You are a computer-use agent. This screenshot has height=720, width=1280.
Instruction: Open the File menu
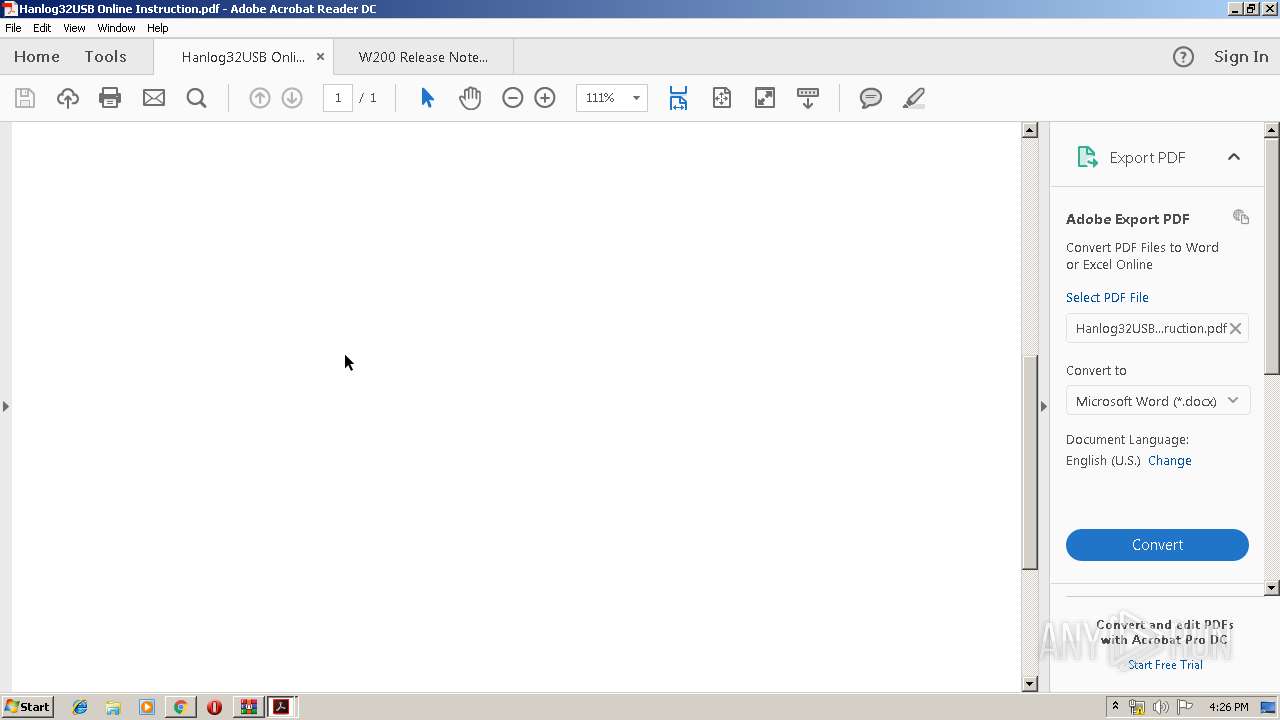pos(13,28)
